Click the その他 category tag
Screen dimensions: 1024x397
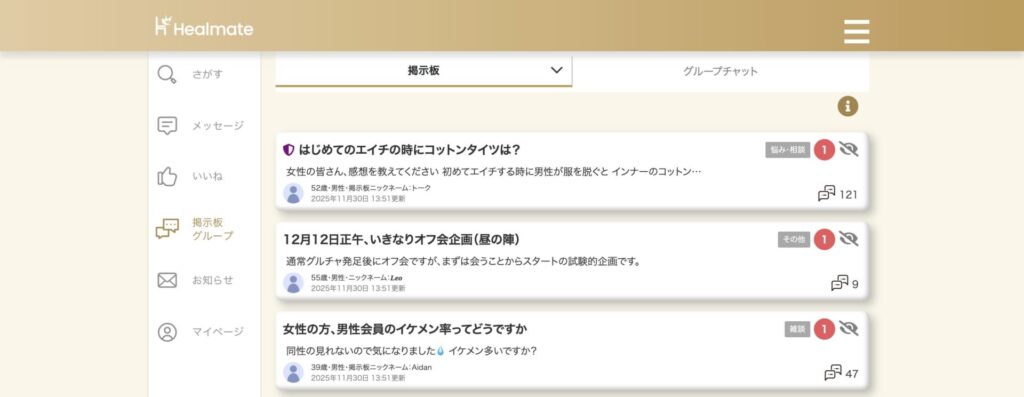(793, 240)
